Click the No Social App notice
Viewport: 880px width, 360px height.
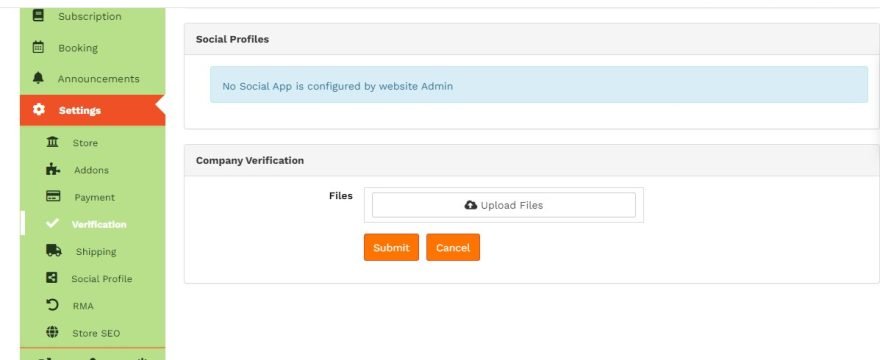click(539, 85)
